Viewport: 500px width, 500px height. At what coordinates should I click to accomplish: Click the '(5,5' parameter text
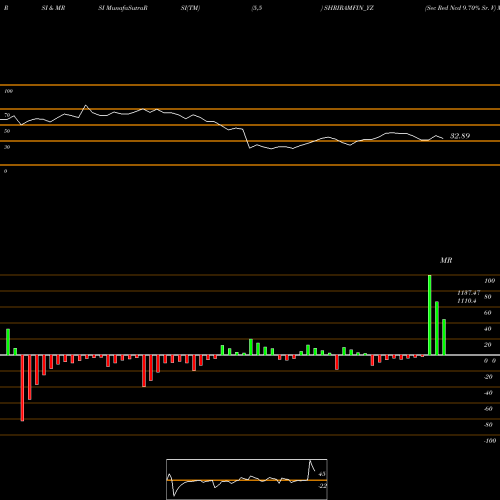point(257,8)
